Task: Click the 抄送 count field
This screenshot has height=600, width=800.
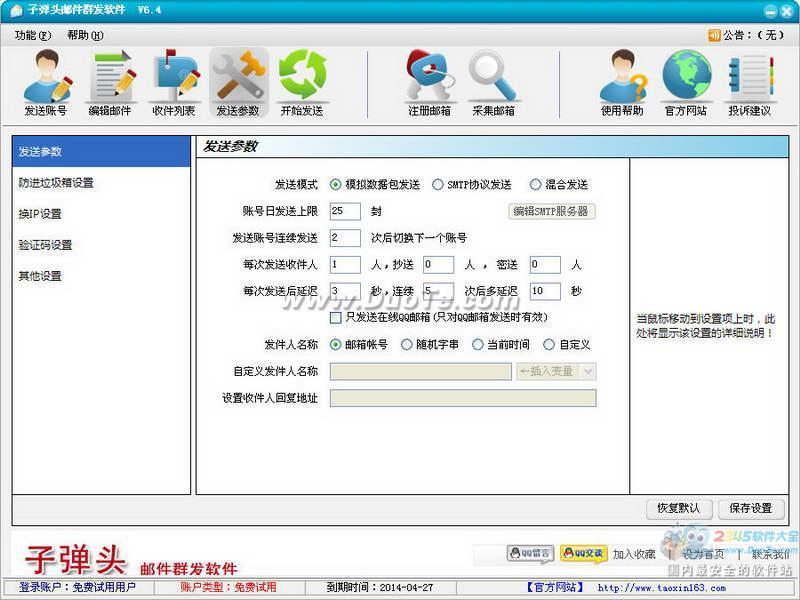Action: click(438, 264)
